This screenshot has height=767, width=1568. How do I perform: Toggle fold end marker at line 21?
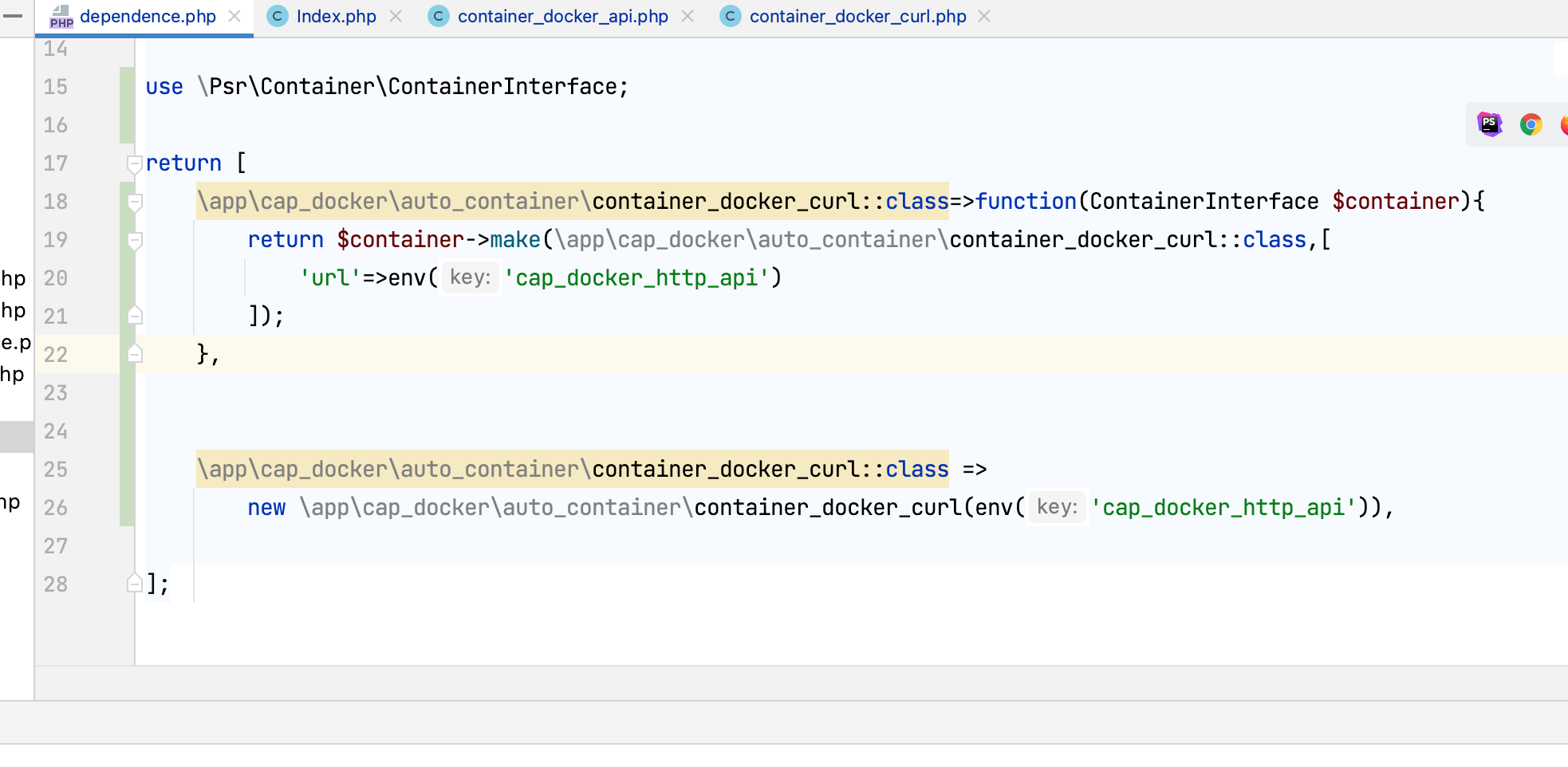coord(135,316)
